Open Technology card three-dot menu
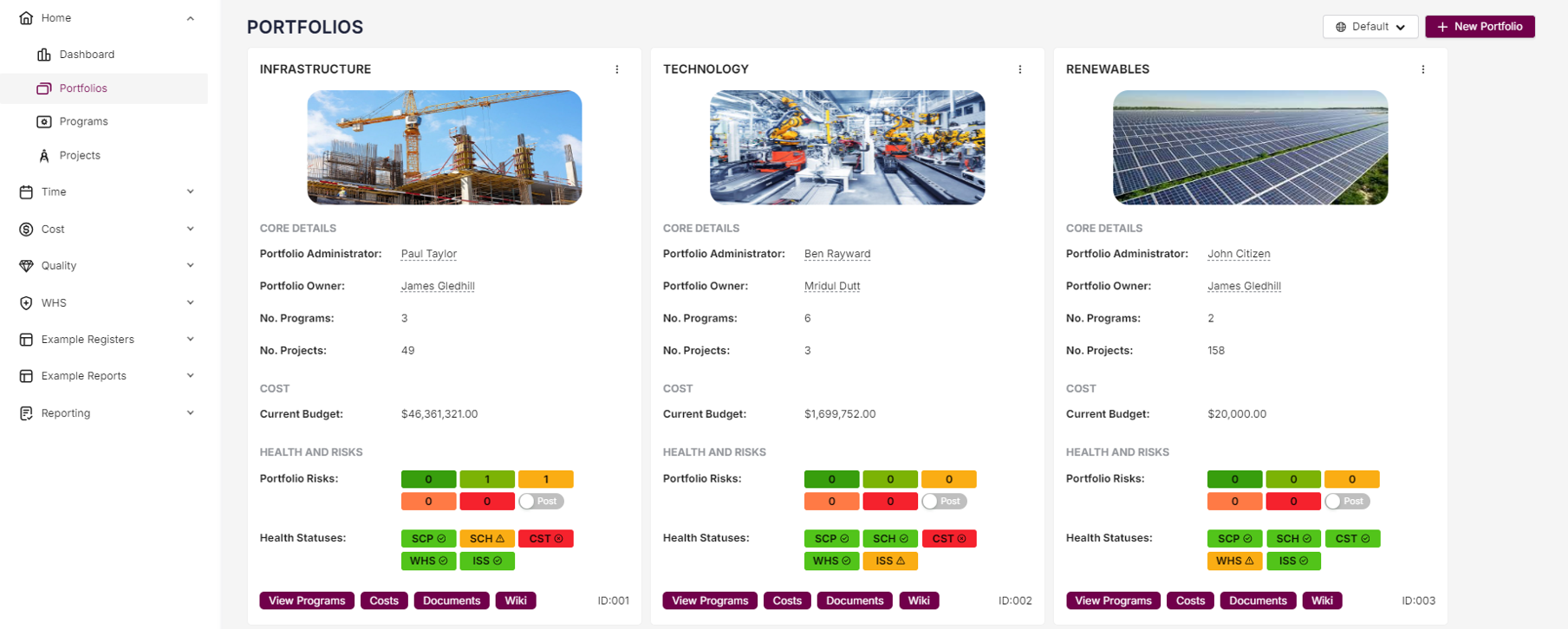Screen dimensions: 1568x629 pos(1020,69)
